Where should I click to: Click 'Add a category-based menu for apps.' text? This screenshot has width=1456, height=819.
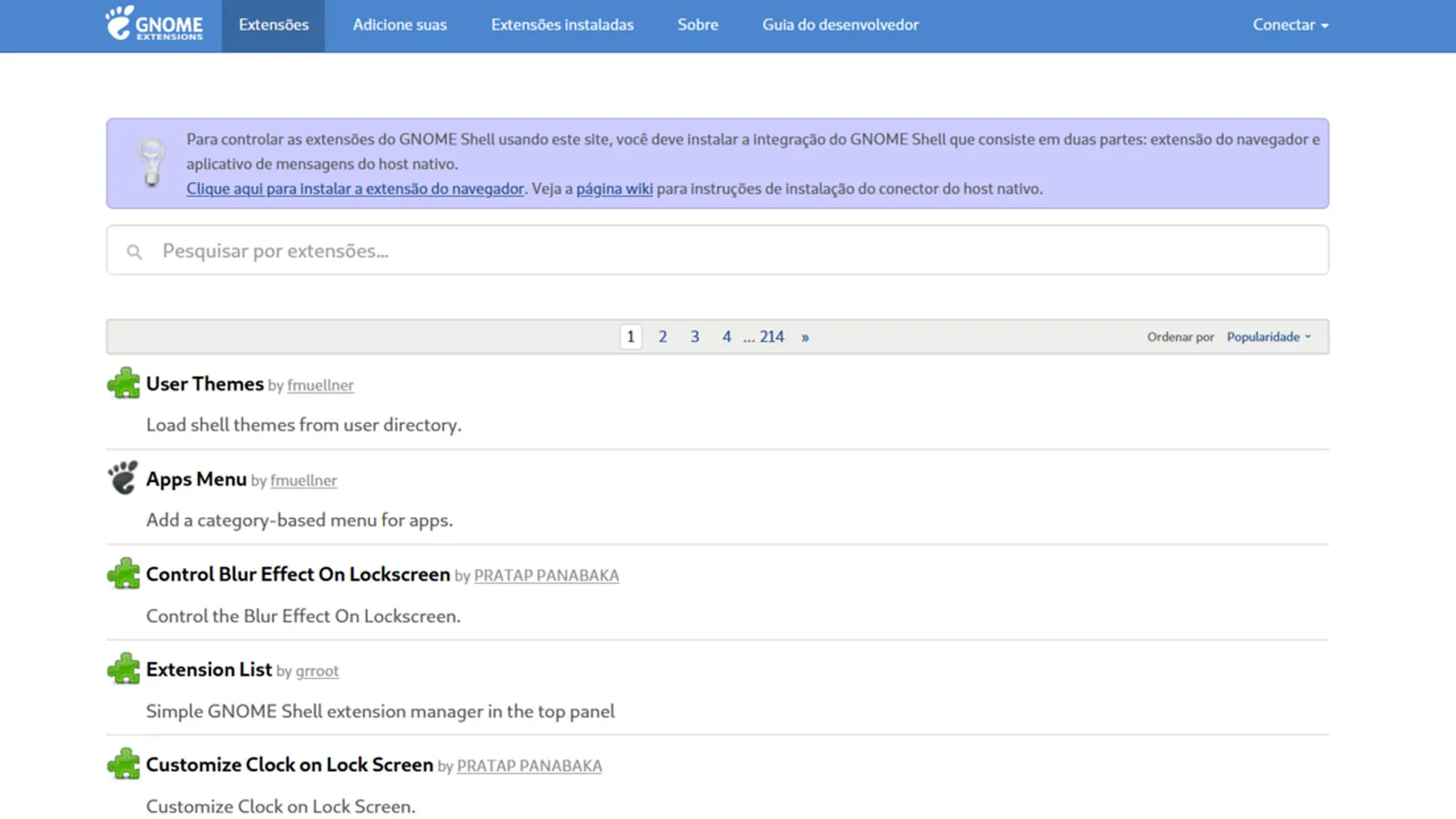point(299,521)
